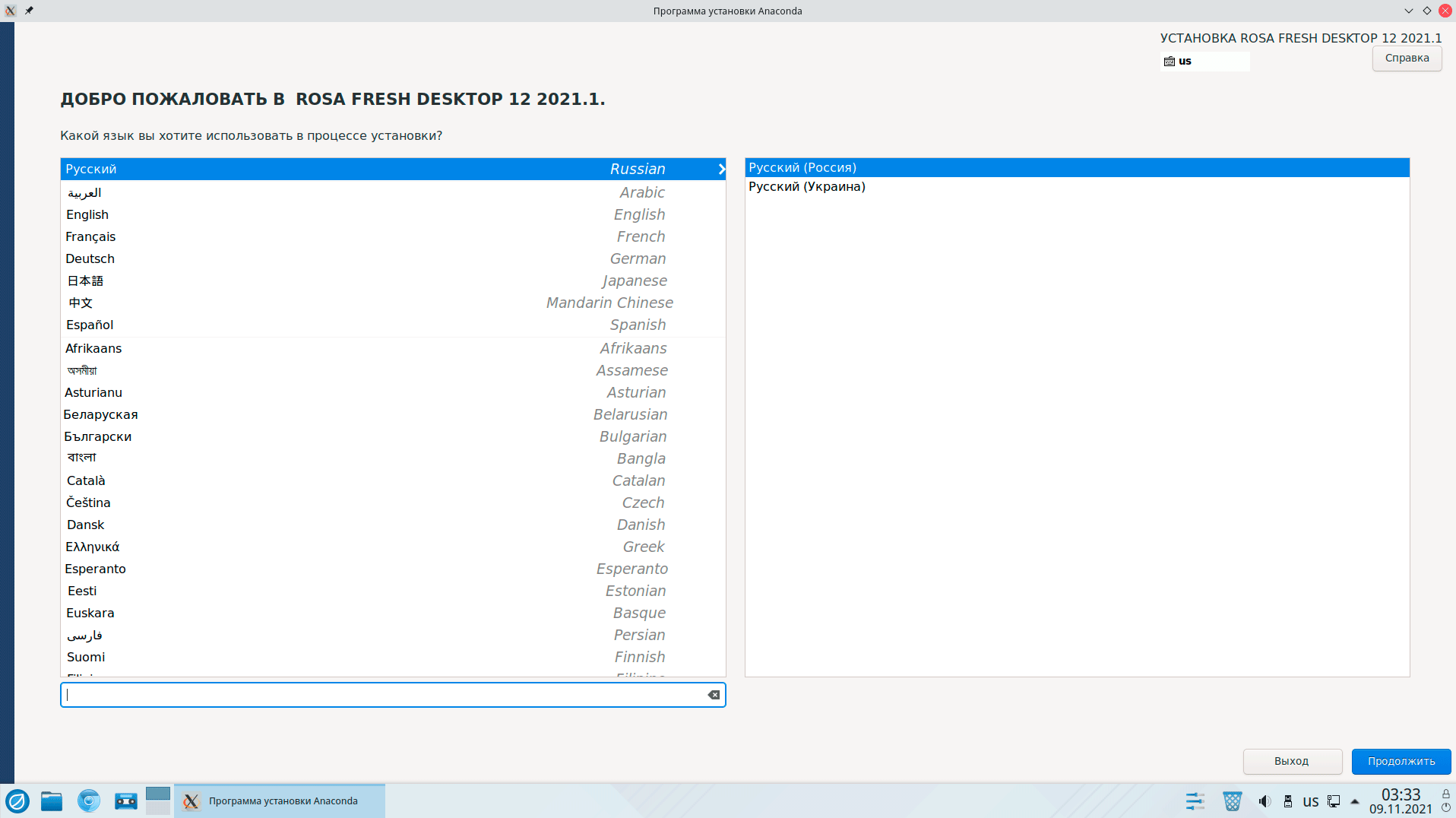Choose Català from the language list
This screenshot has width=1456, height=818.
(x=393, y=480)
